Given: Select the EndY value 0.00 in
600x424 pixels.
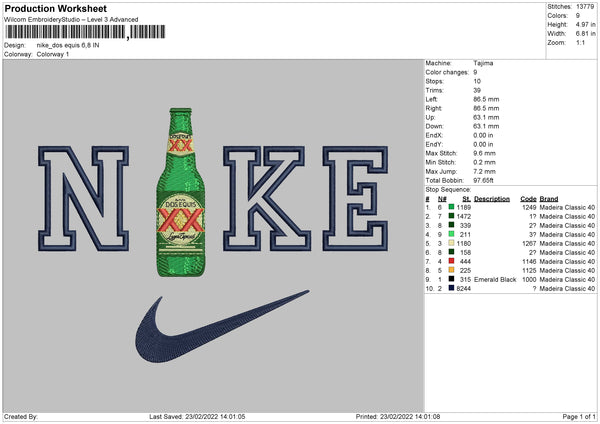Looking at the screenshot, I should point(483,144).
